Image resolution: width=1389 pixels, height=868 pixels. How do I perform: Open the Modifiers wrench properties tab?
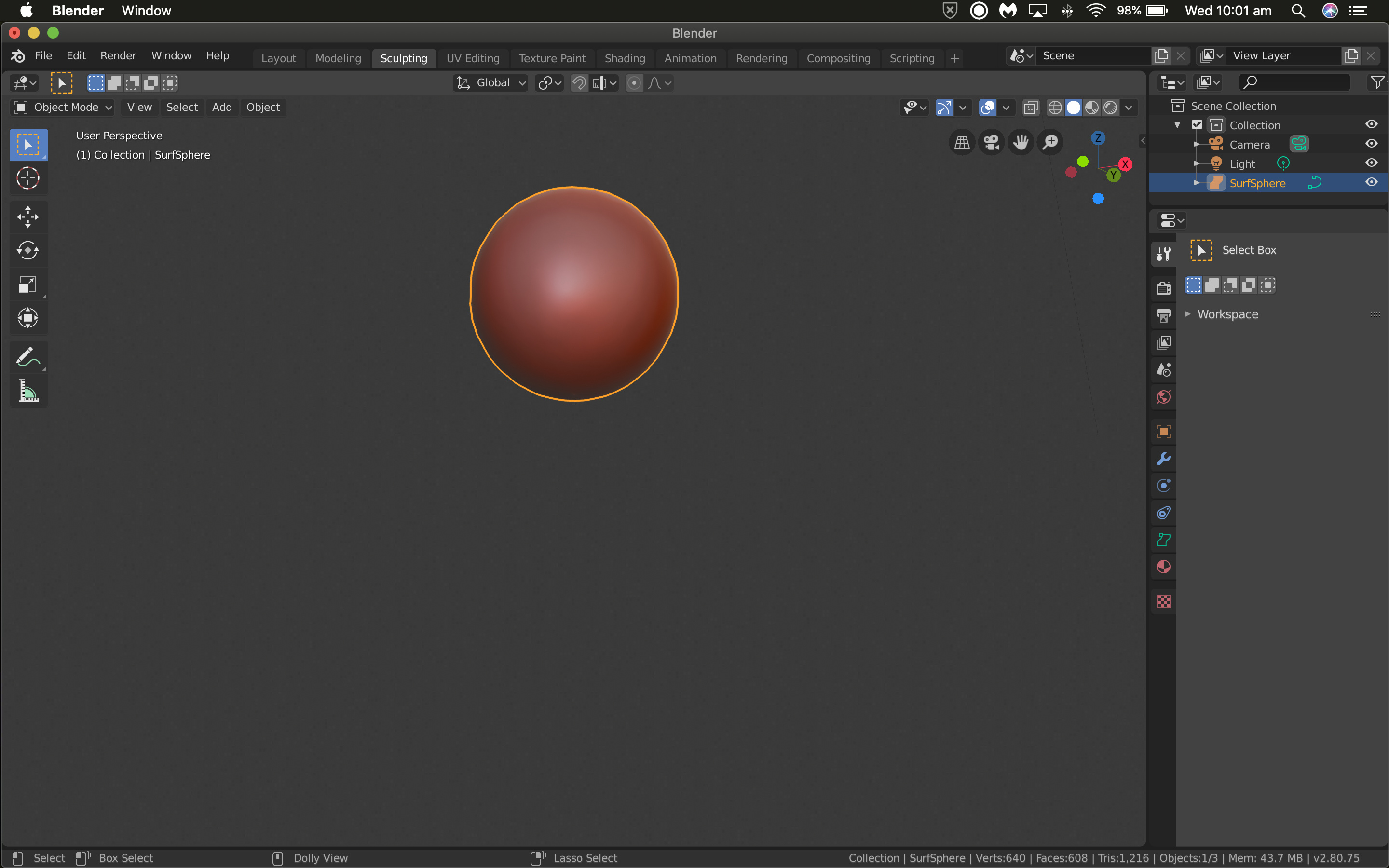(x=1163, y=459)
